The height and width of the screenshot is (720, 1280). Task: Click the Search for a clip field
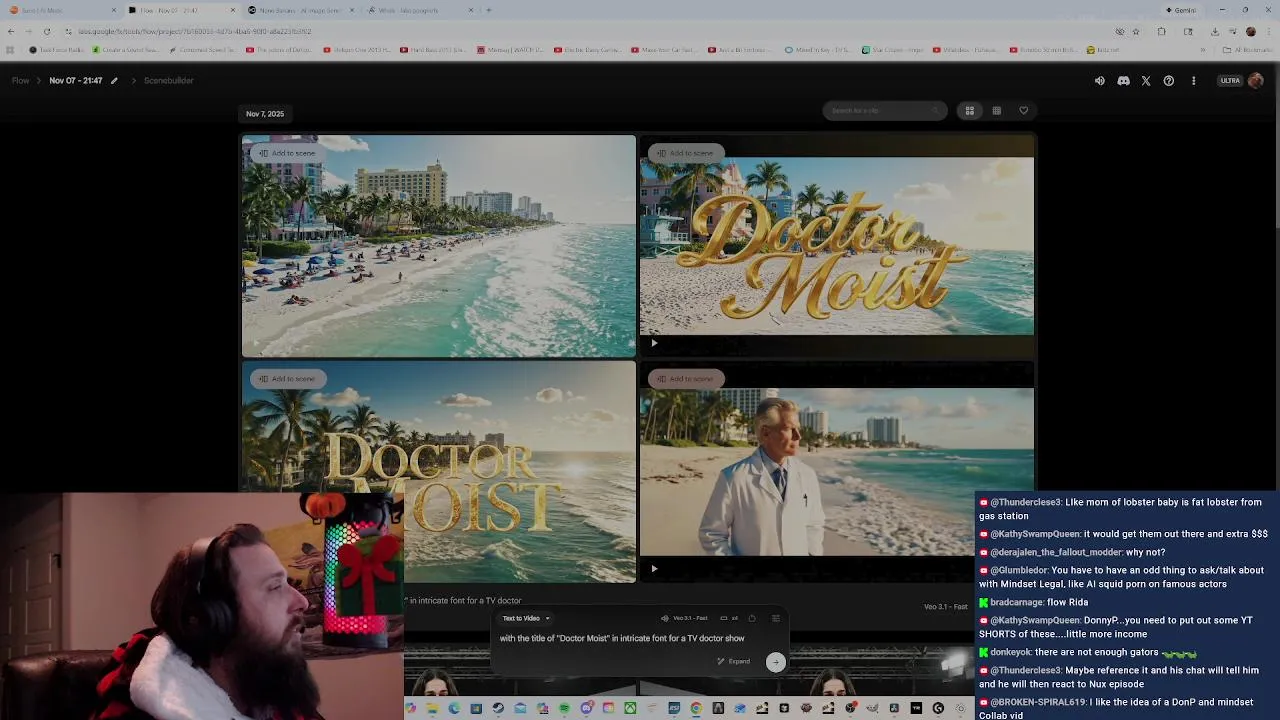(885, 110)
